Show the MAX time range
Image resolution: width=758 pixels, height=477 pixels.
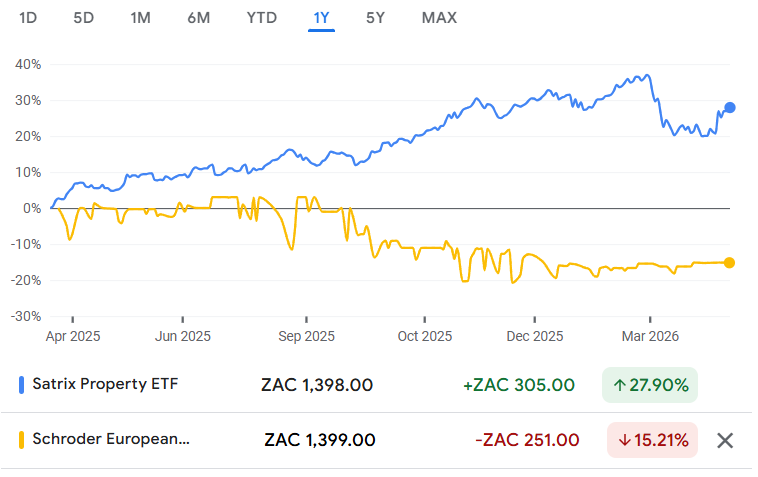click(439, 18)
